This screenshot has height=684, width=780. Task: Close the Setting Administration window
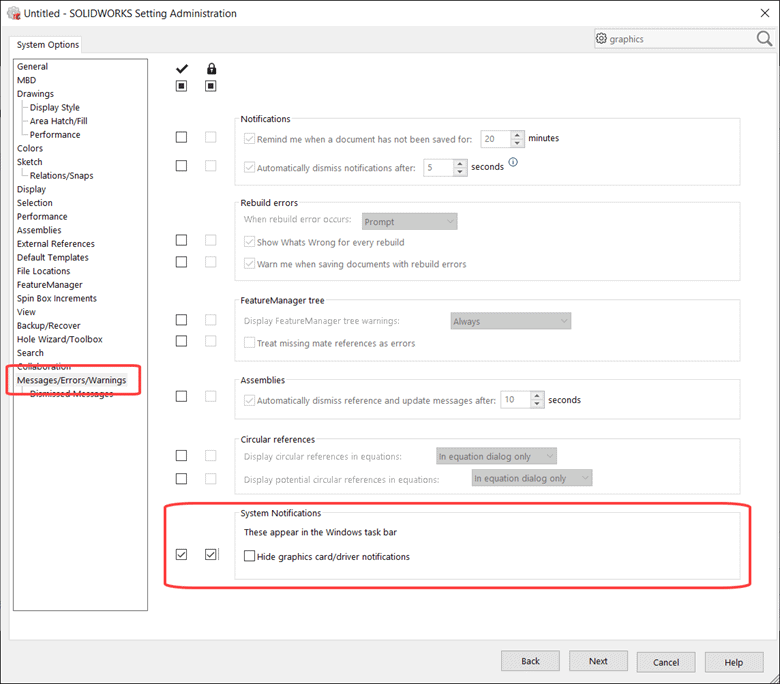click(765, 13)
